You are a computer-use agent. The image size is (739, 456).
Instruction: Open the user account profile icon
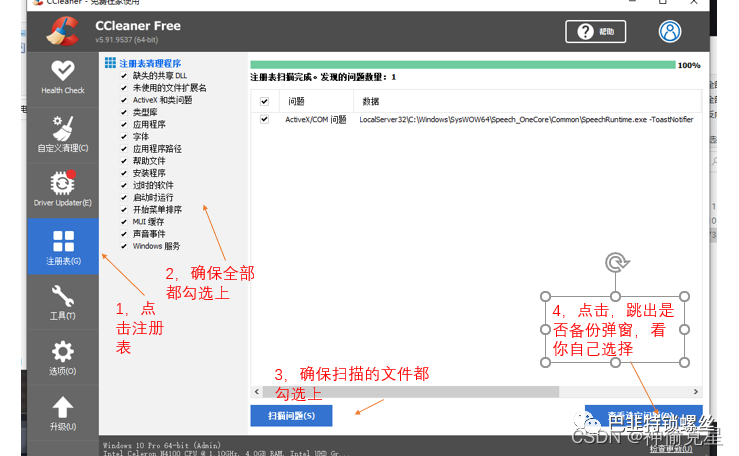[x=669, y=32]
